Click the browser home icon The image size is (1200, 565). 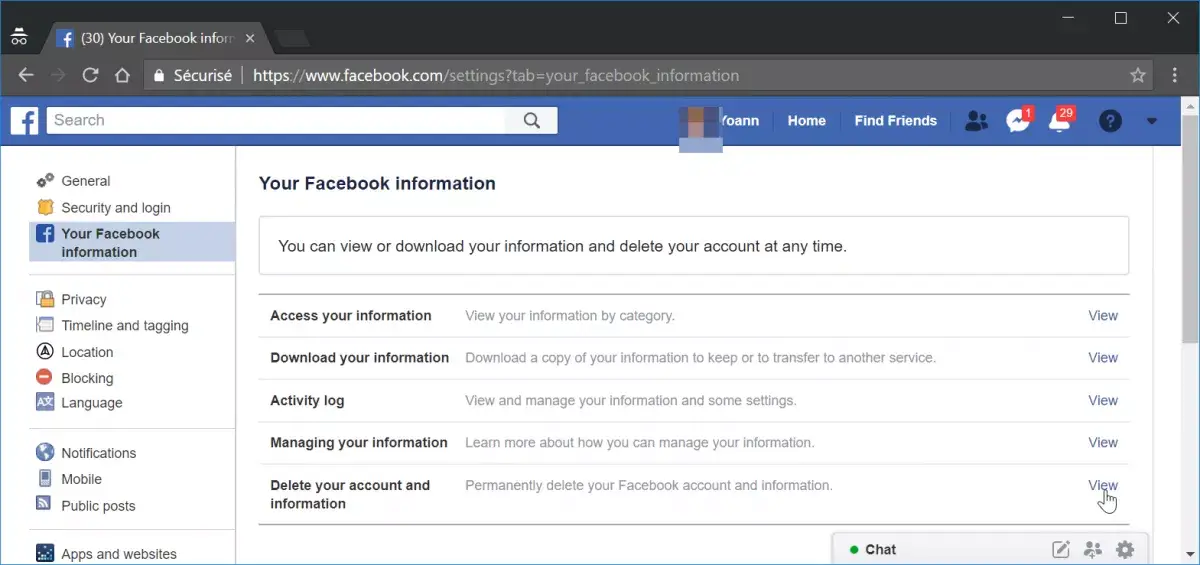(x=122, y=75)
